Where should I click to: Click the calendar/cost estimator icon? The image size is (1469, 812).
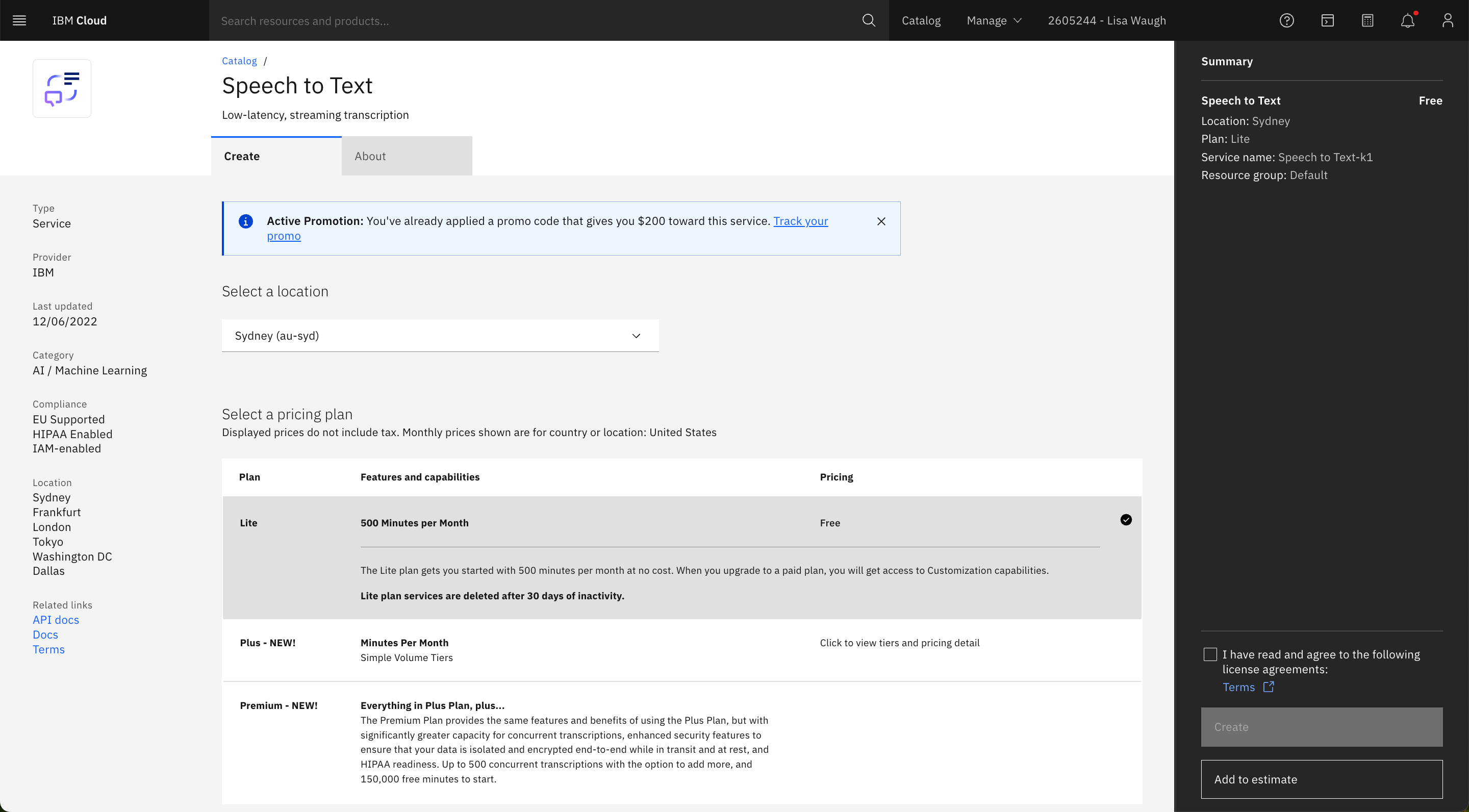pos(1367,20)
